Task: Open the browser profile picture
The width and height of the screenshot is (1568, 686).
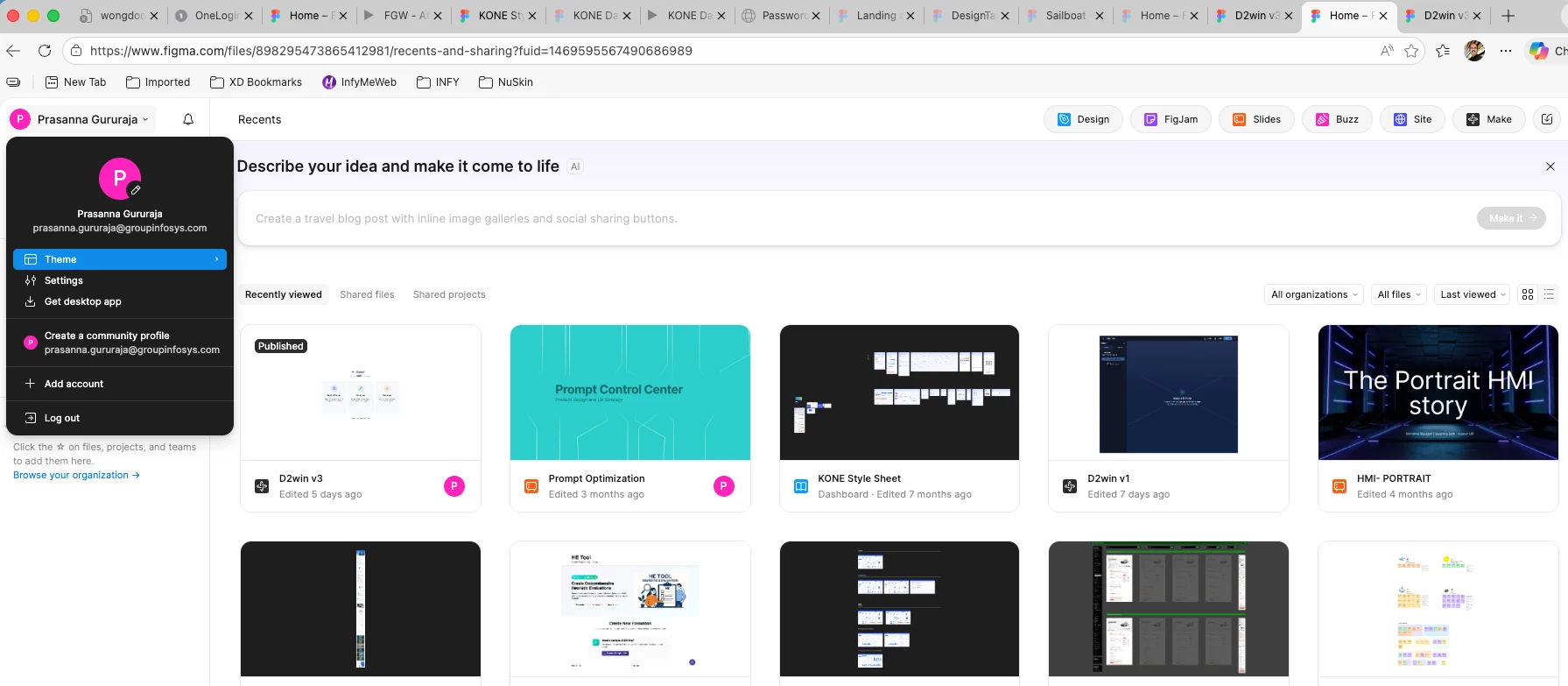Action: [1474, 51]
